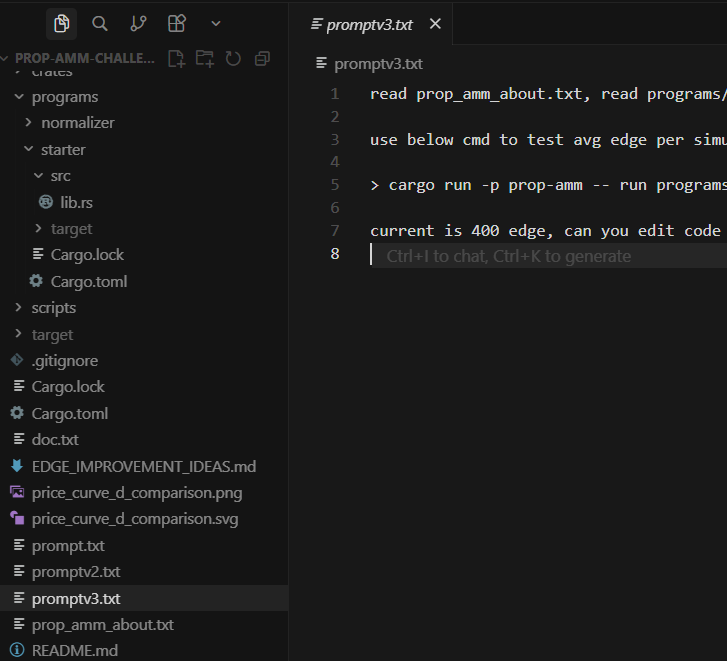Click gear icon of root Cargo.toml
The image size is (727, 661).
(x=17, y=413)
